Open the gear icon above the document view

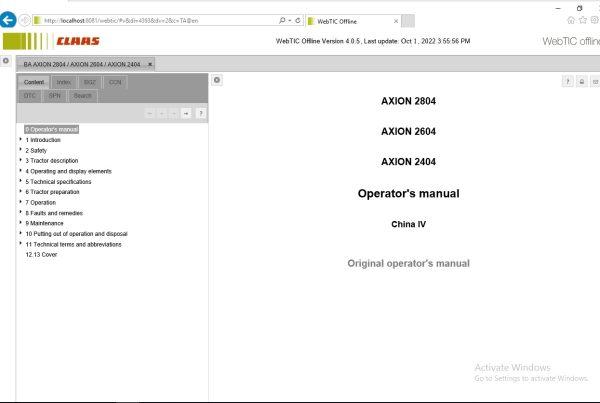click(217, 80)
